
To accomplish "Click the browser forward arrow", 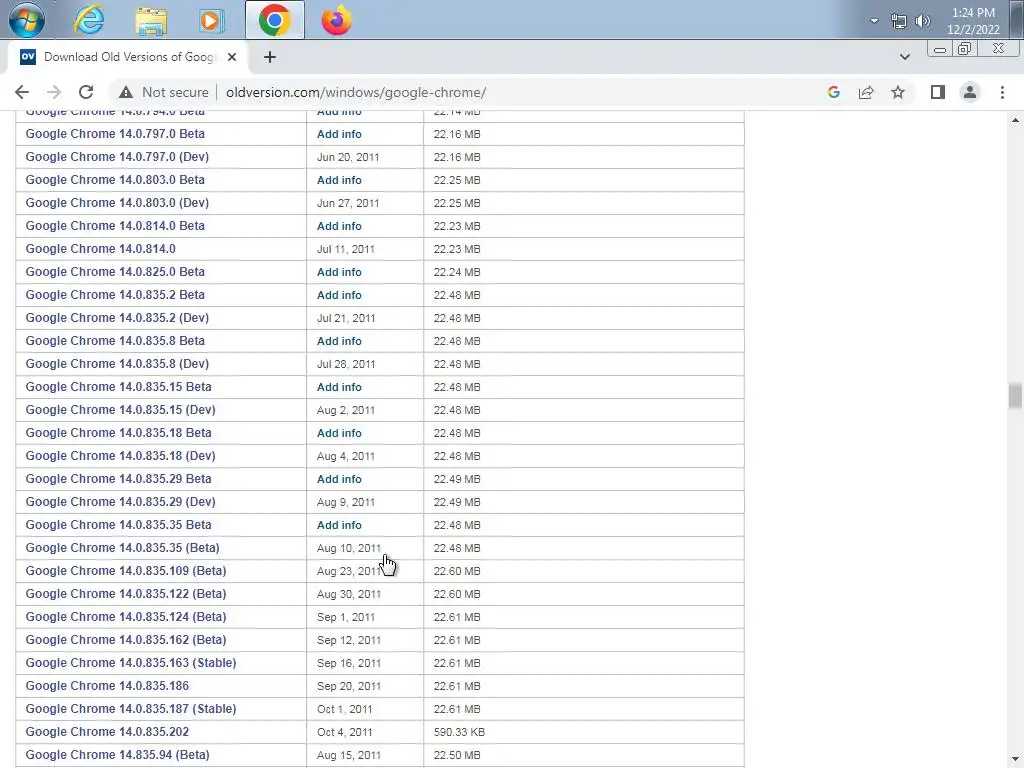I will pyautogui.click(x=54, y=92).
